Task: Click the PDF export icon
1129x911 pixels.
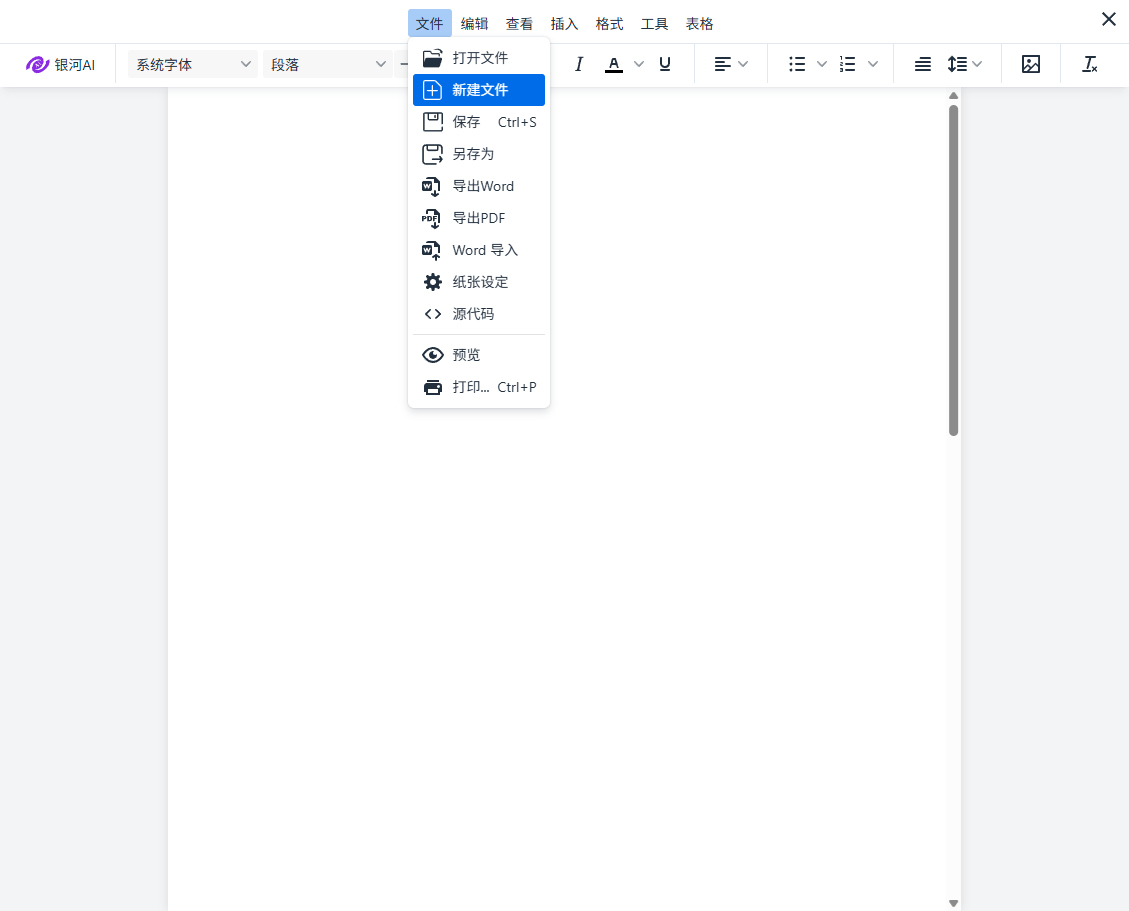Action: 431,218
